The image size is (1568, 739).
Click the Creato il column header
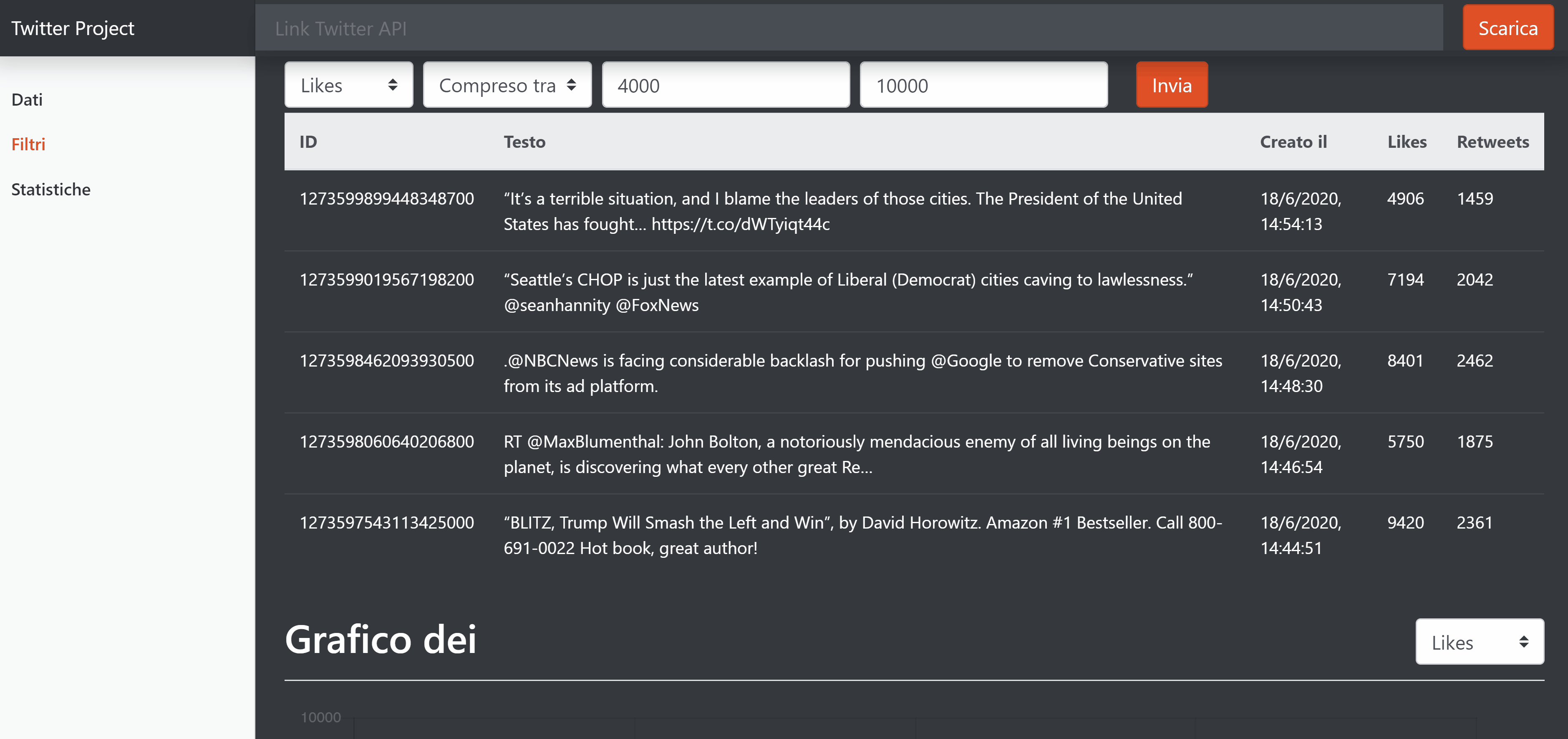tap(1293, 142)
